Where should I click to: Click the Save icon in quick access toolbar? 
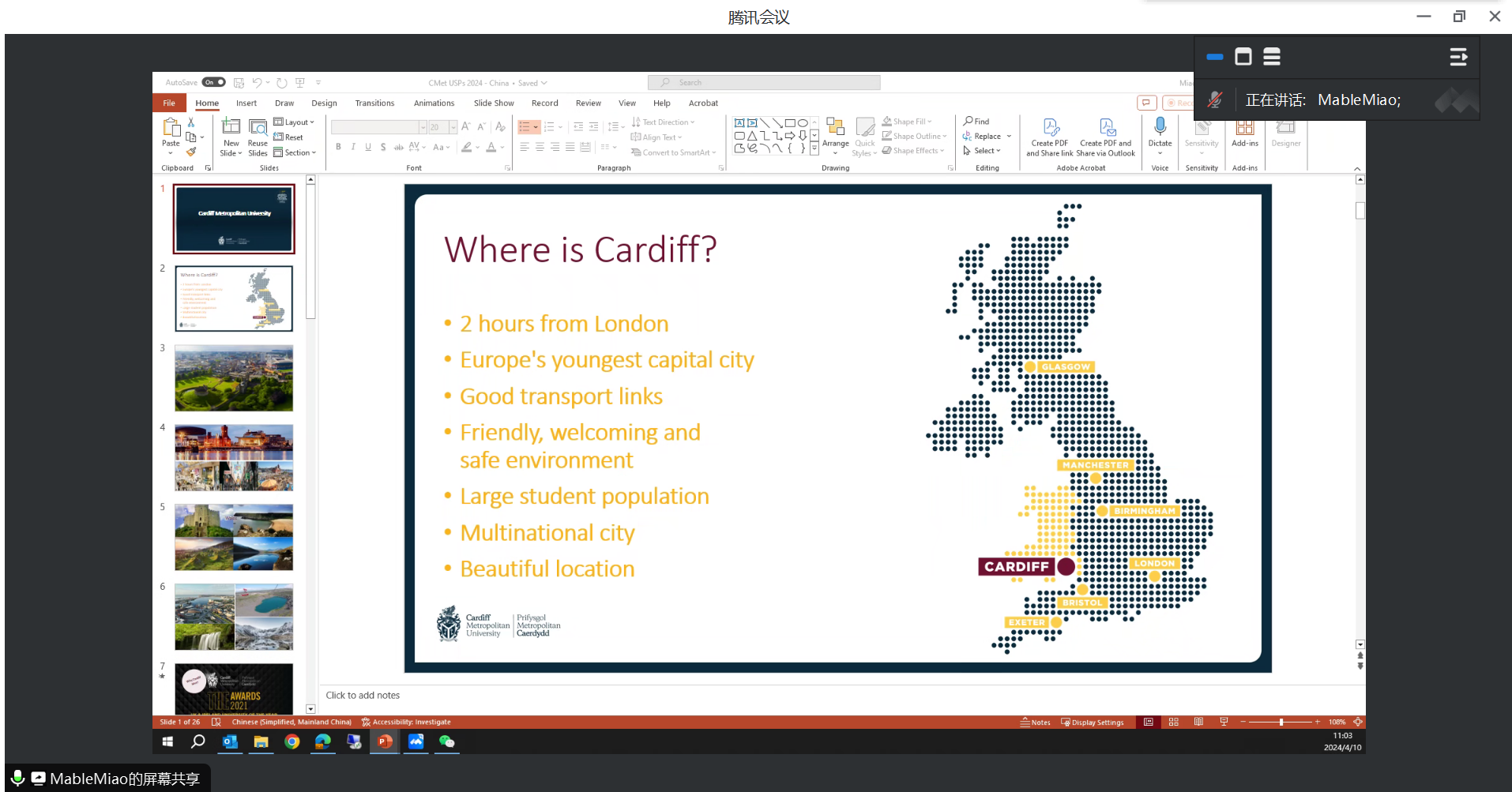coord(239,82)
